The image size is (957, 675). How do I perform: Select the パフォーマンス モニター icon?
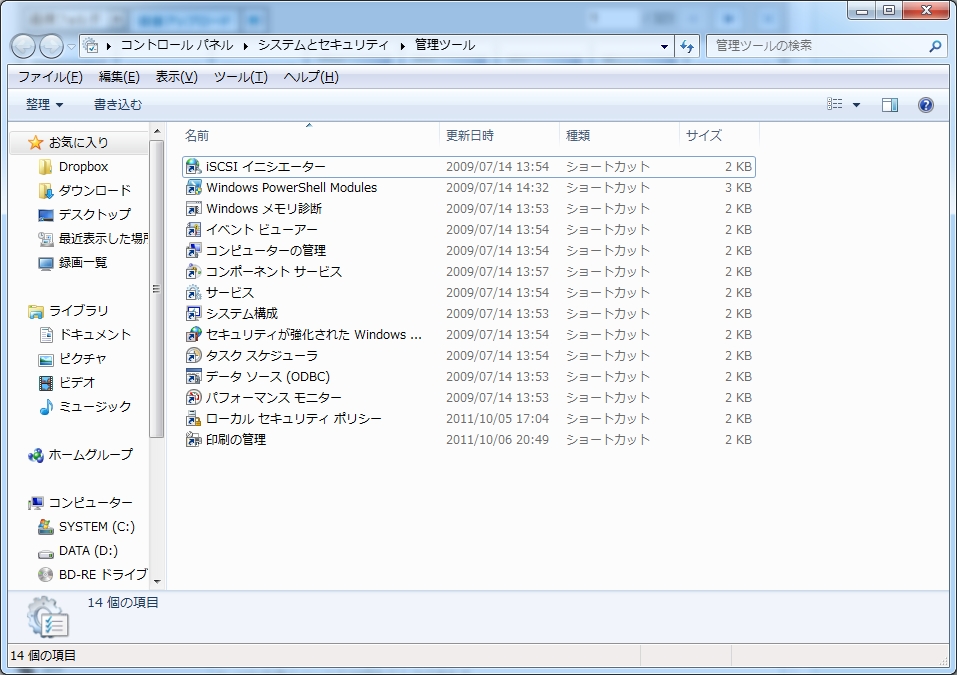pyautogui.click(x=193, y=397)
